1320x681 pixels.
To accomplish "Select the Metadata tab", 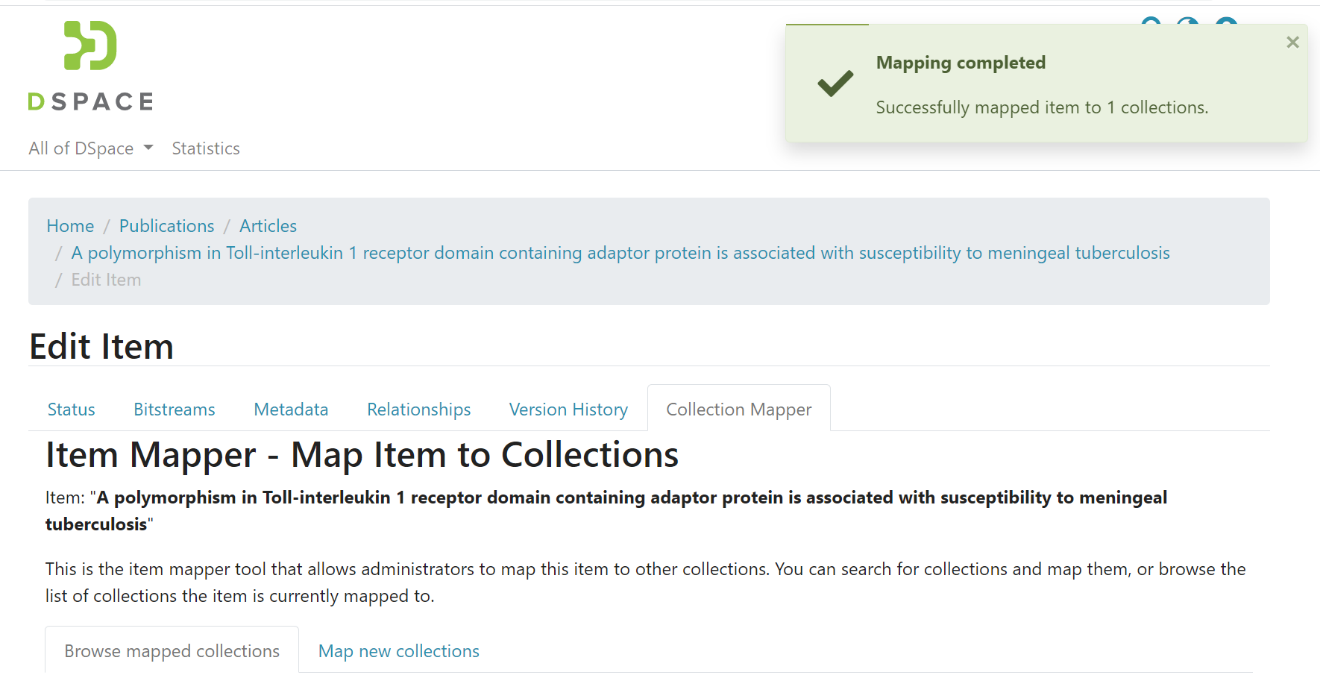I will click(x=291, y=409).
